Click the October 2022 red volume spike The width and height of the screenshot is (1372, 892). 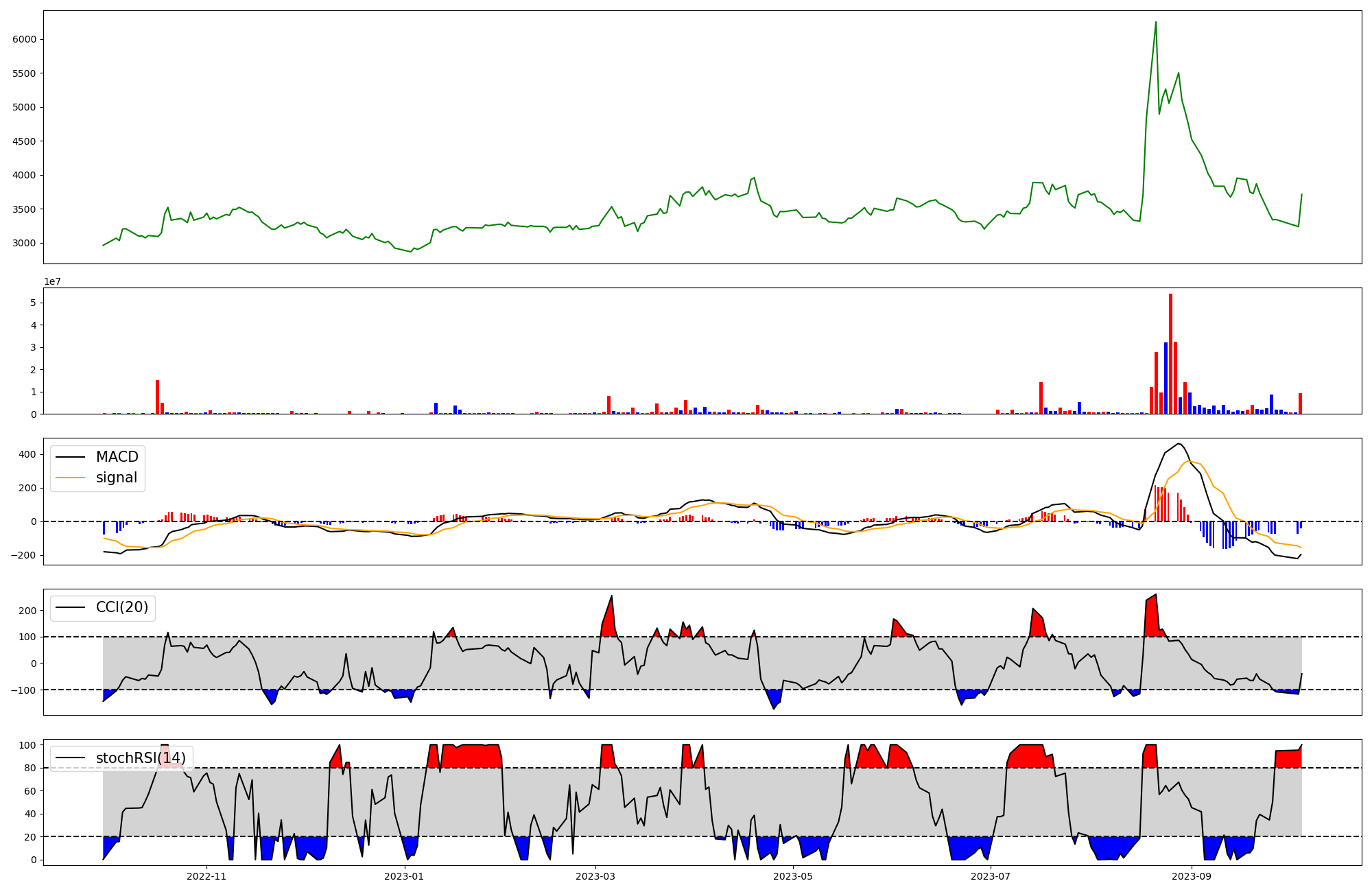pyautogui.click(x=157, y=397)
